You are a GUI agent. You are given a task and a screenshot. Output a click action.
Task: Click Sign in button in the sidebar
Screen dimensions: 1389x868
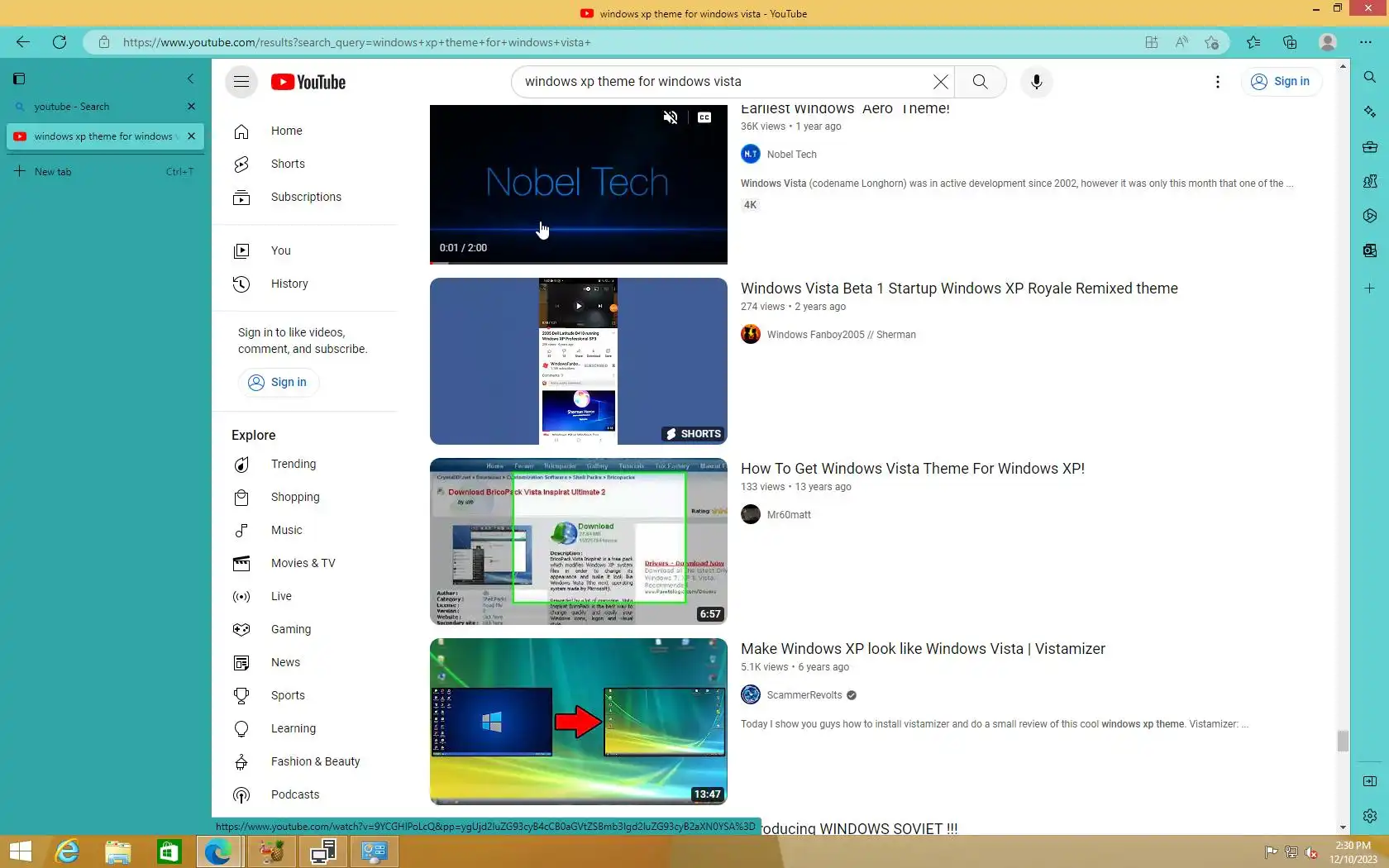[278, 382]
